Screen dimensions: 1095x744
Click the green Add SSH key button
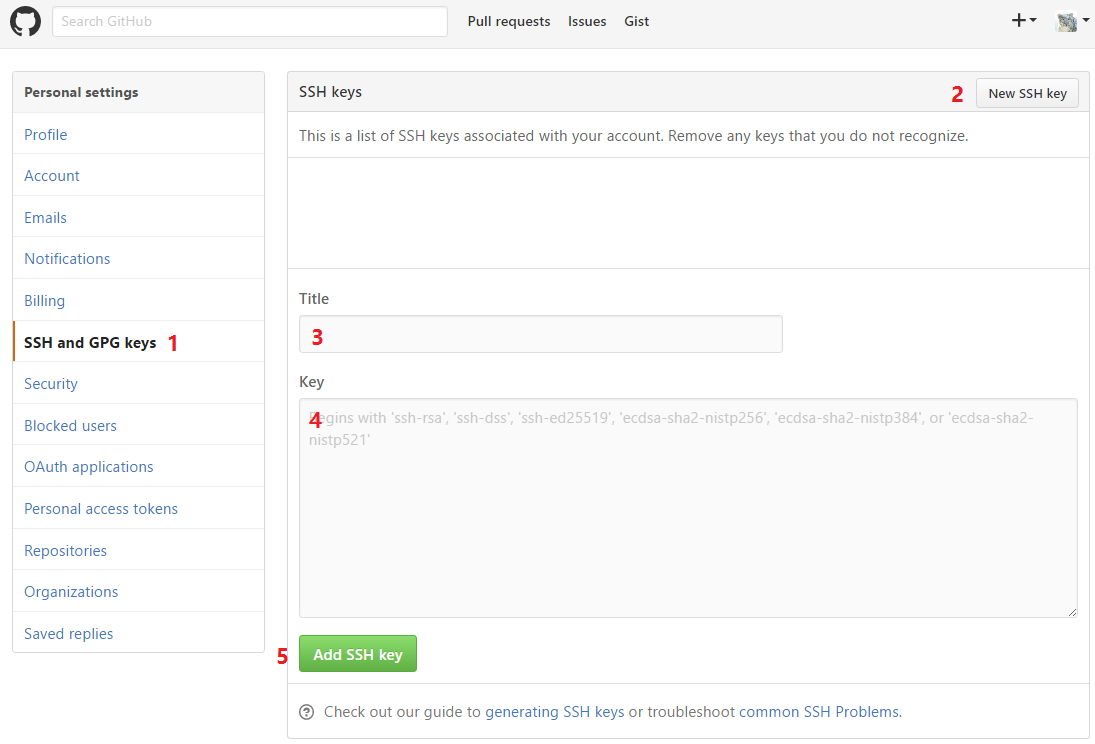pyautogui.click(x=357, y=653)
